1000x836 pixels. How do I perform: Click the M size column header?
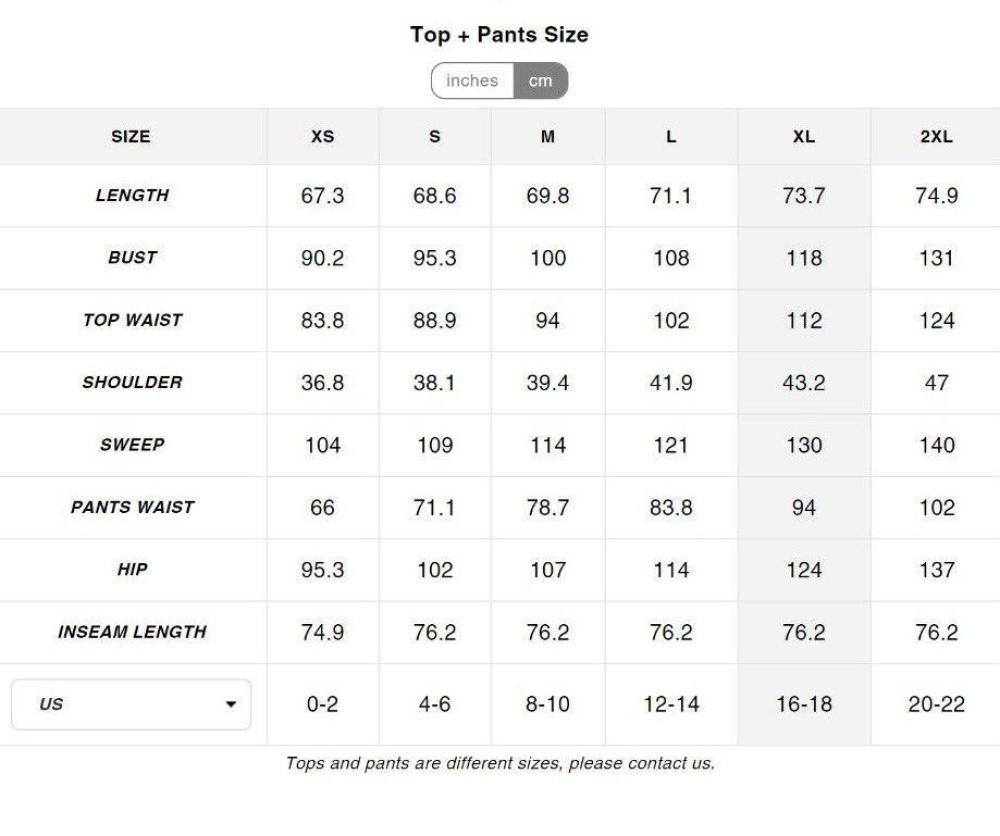[x=548, y=137]
